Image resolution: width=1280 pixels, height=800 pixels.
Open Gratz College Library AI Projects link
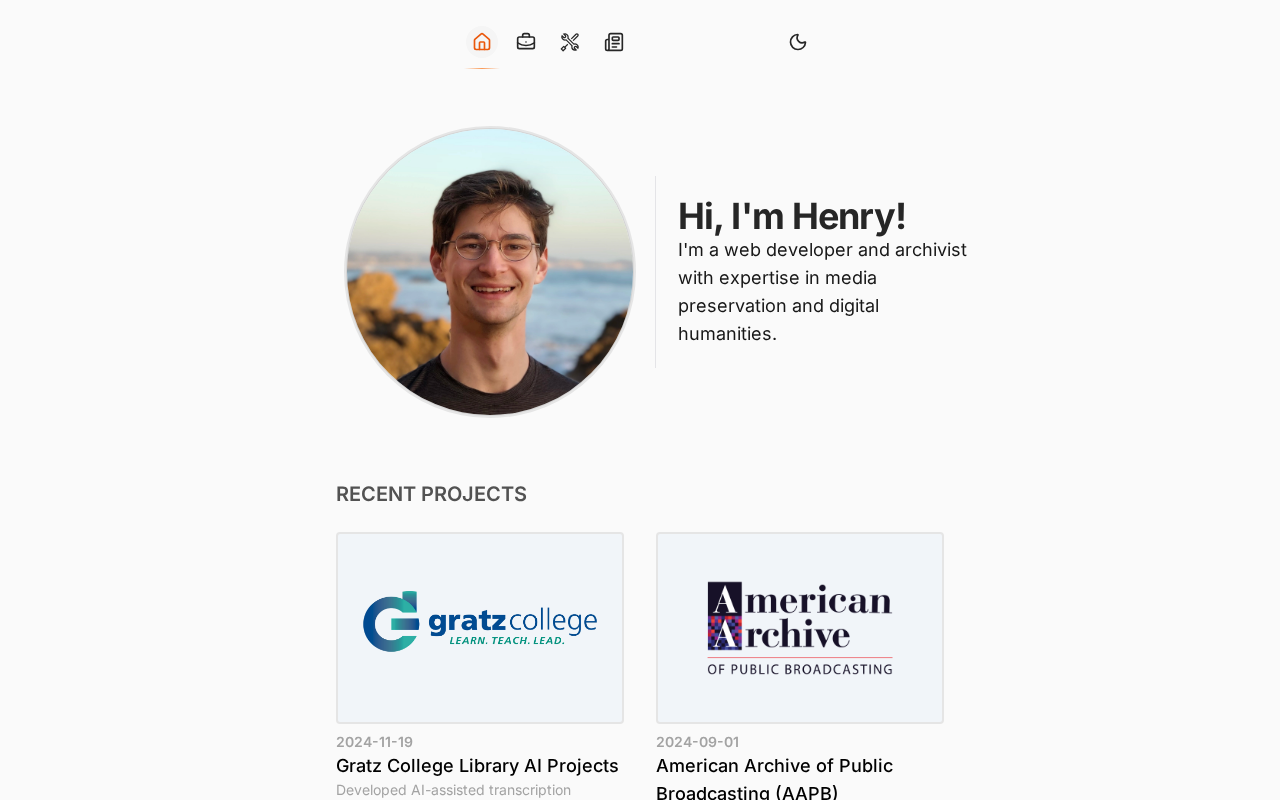click(477, 766)
